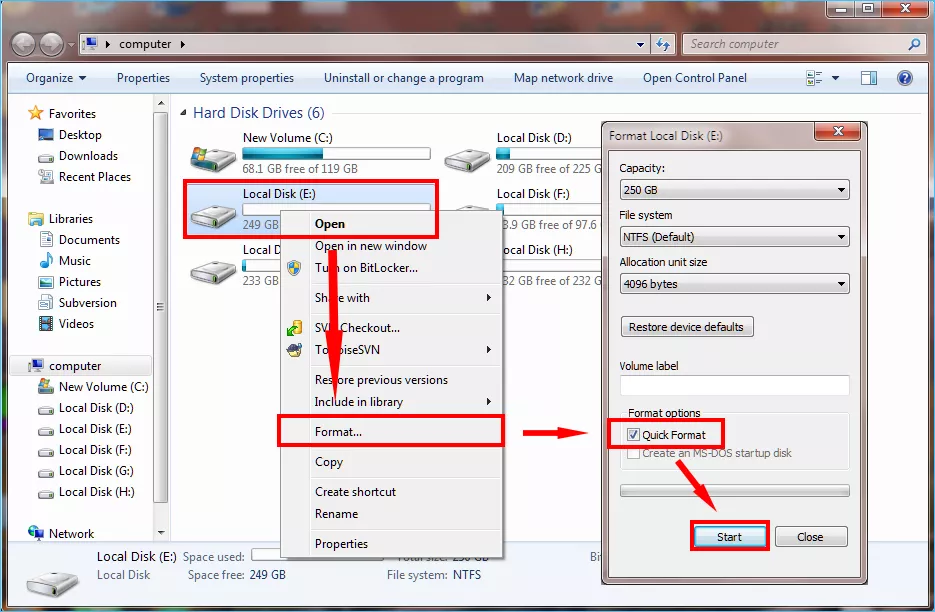The width and height of the screenshot is (935, 612).
Task: Click the BitLocker shield icon in context menu
Action: (294, 268)
